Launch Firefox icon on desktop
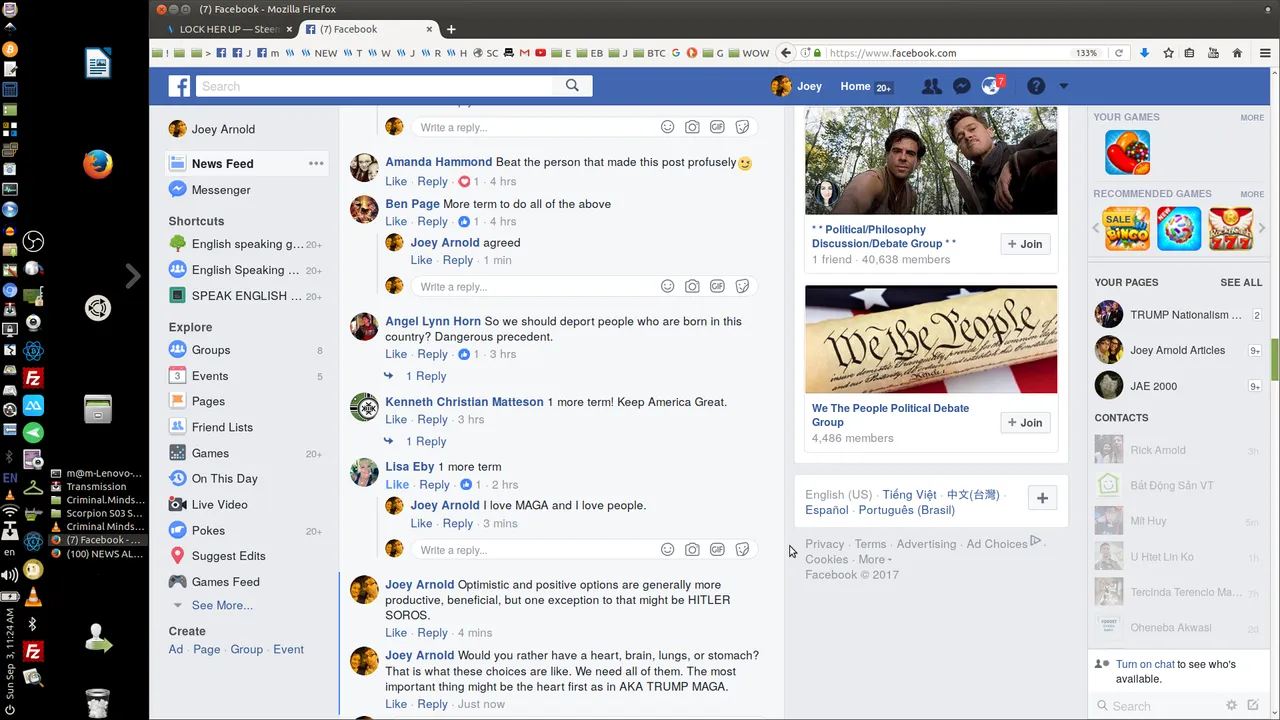Screen dimensions: 1280x720 tap(97, 163)
